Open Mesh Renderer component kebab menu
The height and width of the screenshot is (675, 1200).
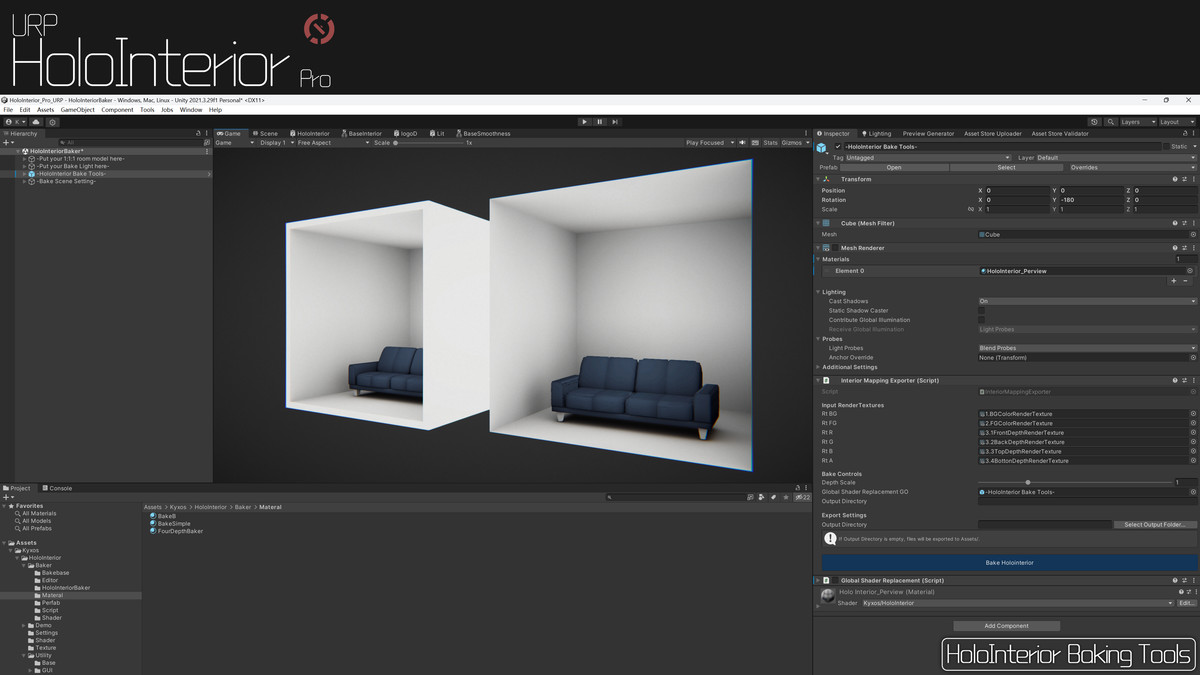[x=1193, y=248]
